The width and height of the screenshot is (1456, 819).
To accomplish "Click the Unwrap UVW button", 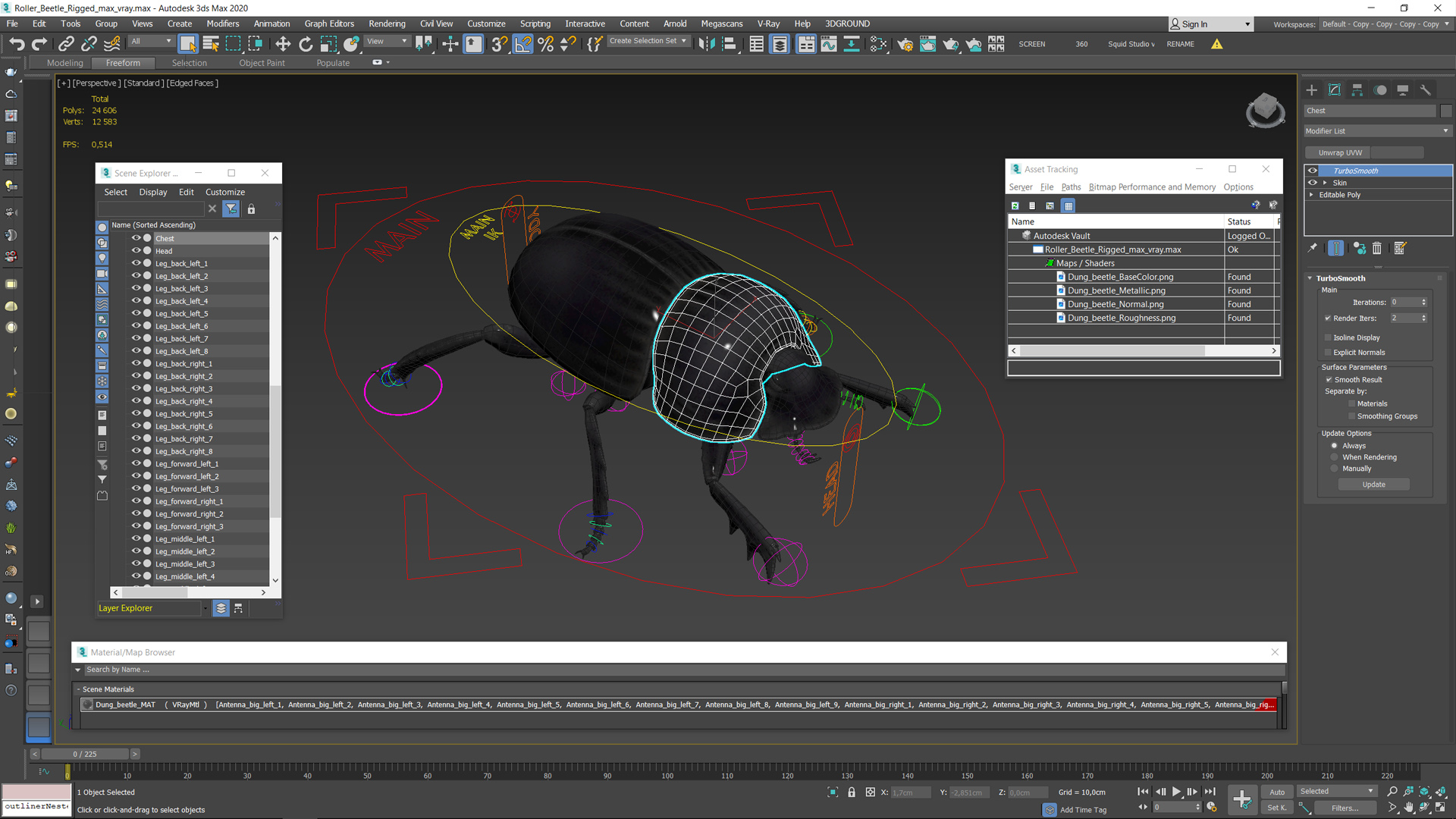I will [1339, 152].
